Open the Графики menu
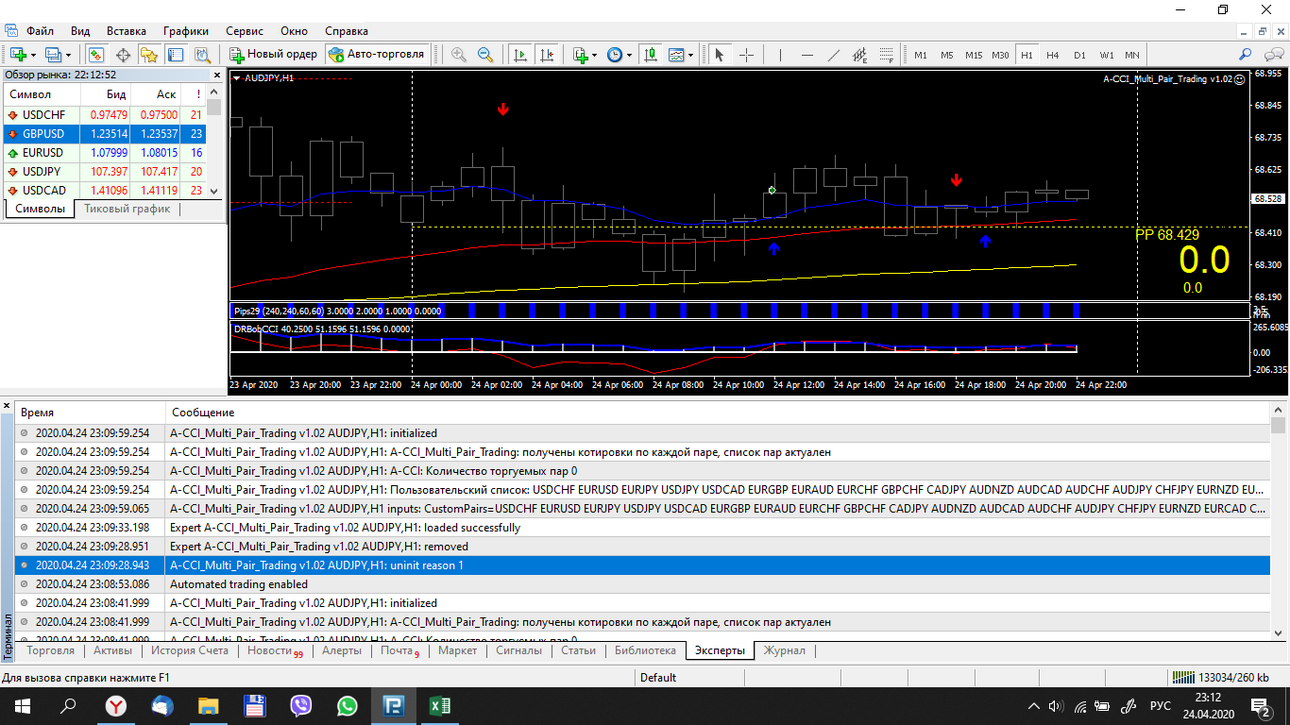This screenshot has width=1290, height=725. click(186, 31)
